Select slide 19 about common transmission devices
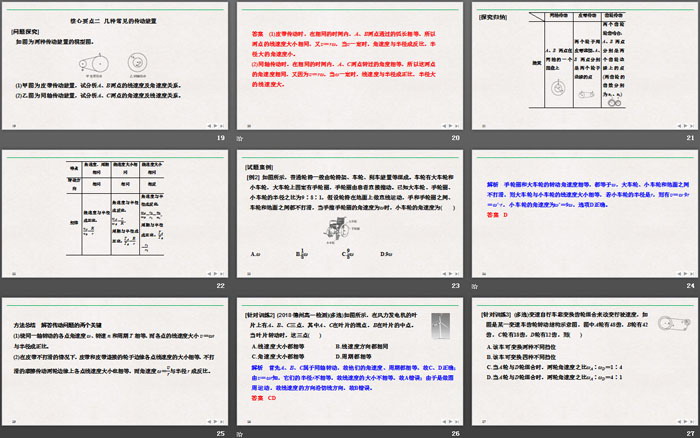700x438 pixels. pos(115,65)
